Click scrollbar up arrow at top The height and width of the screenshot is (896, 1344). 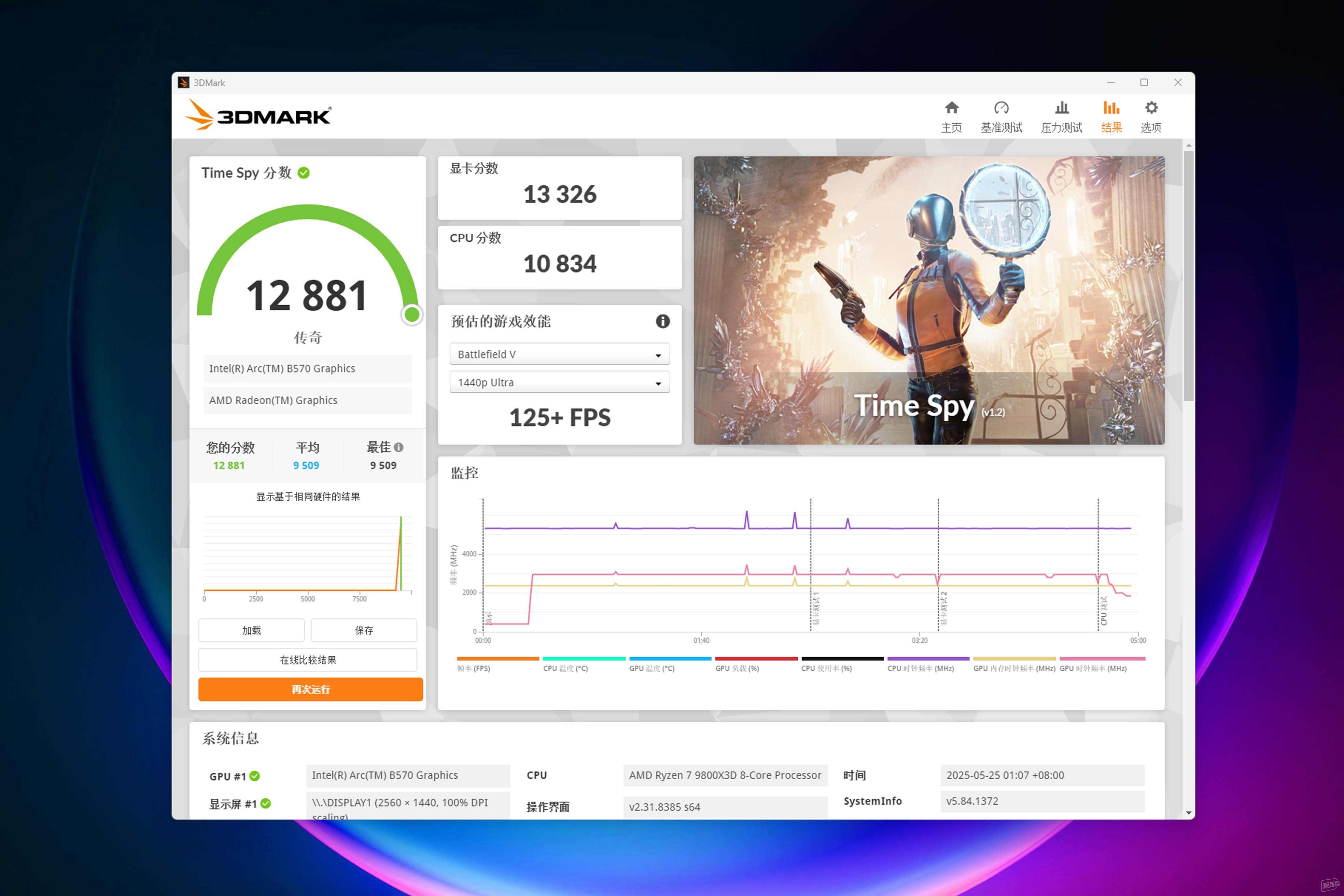pos(1189,146)
